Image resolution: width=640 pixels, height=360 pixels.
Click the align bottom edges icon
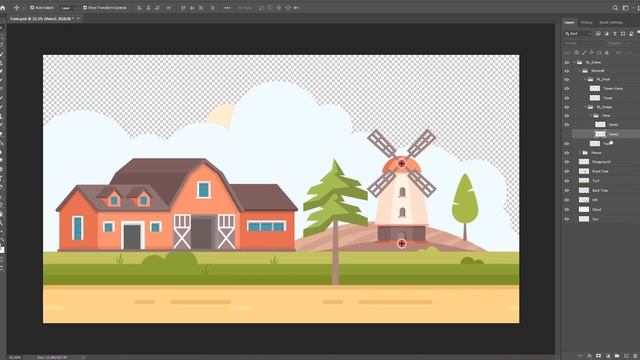click(x=201, y=8)
